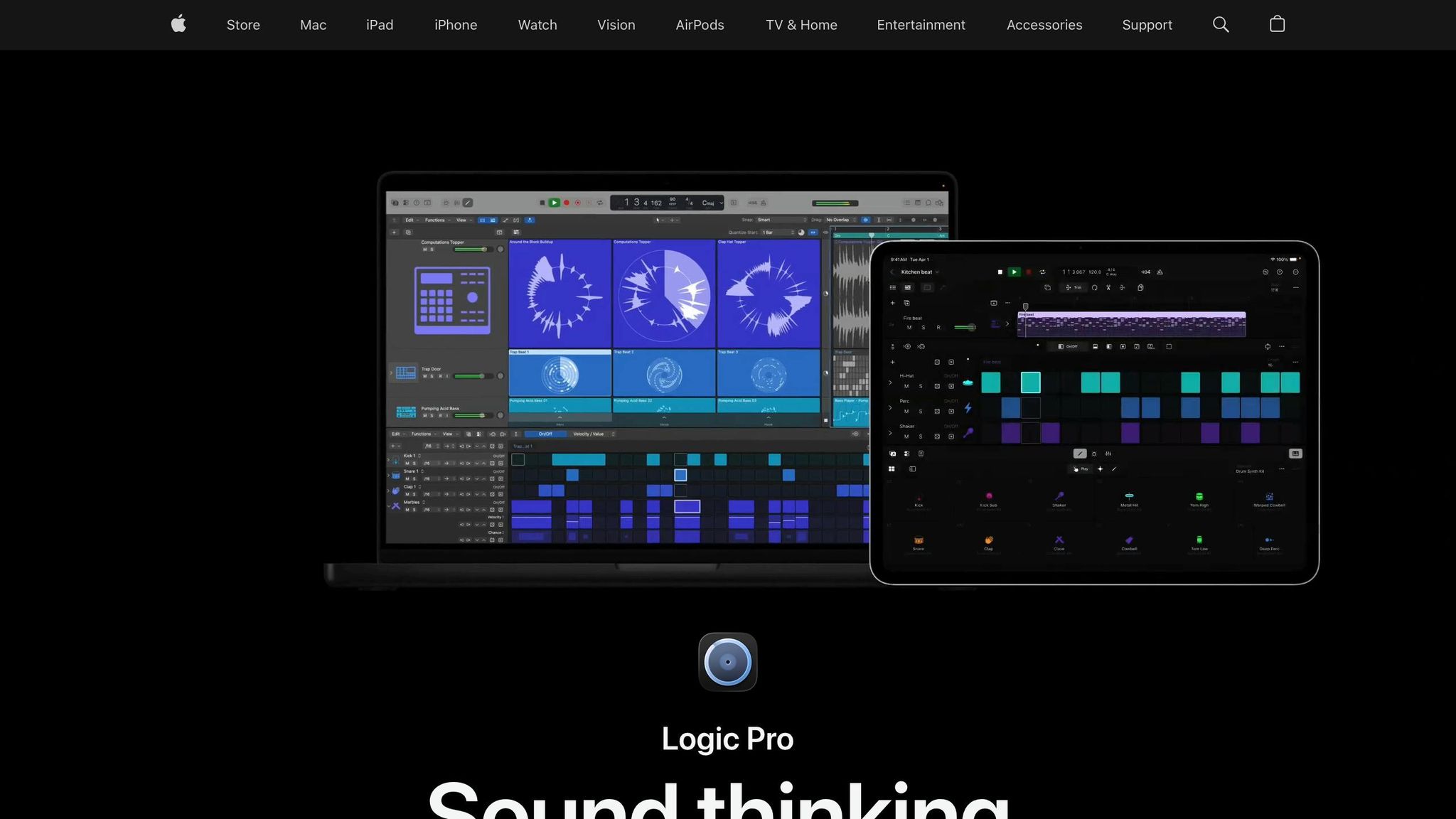Solo the Fire beat track on the iPad
The width and height of the screenshot is (1456, 819).
pos(924,328)
